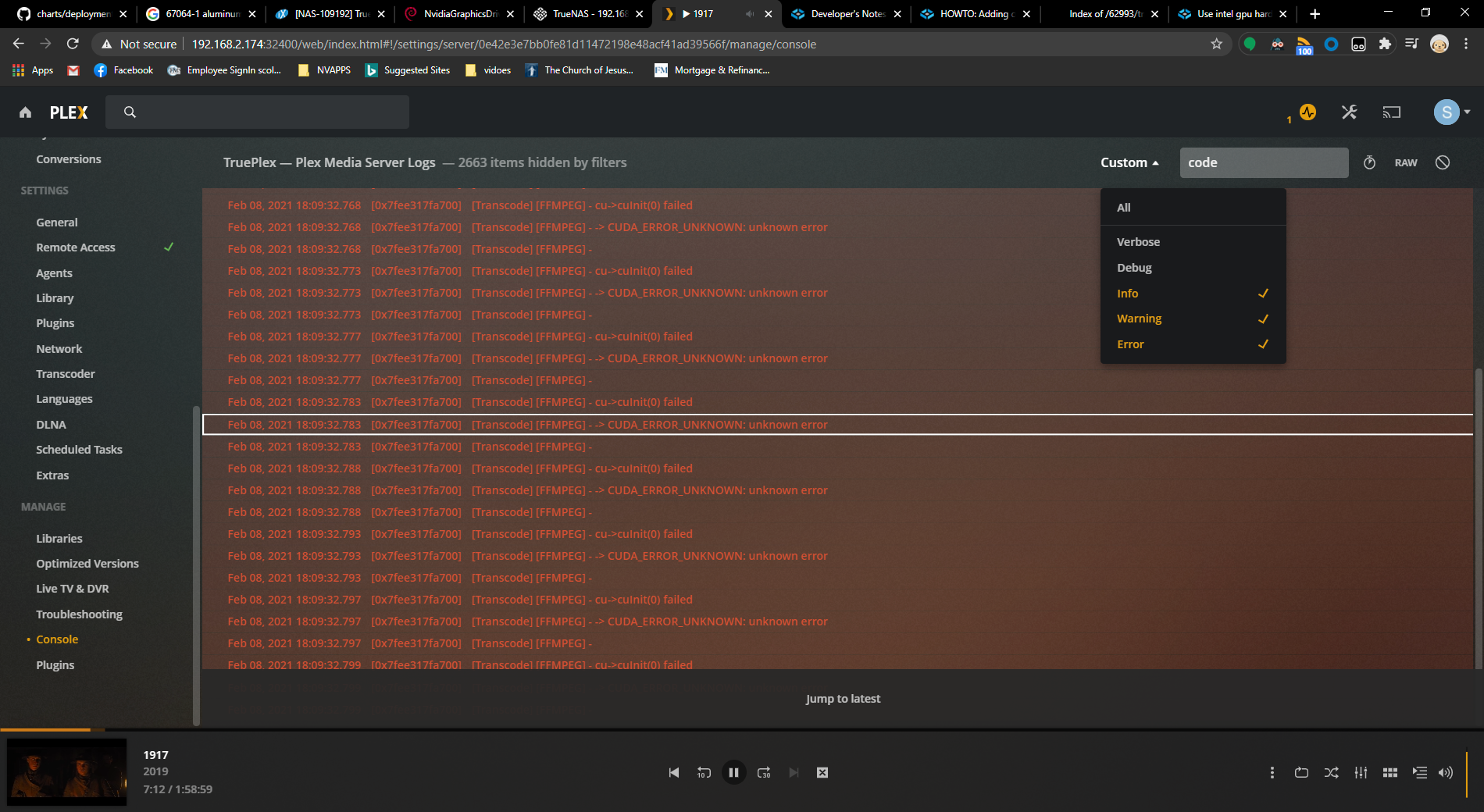Viewport: 1484px width, 812px height.
Task: Open Languages settings
Action: [x=64, y=399]
